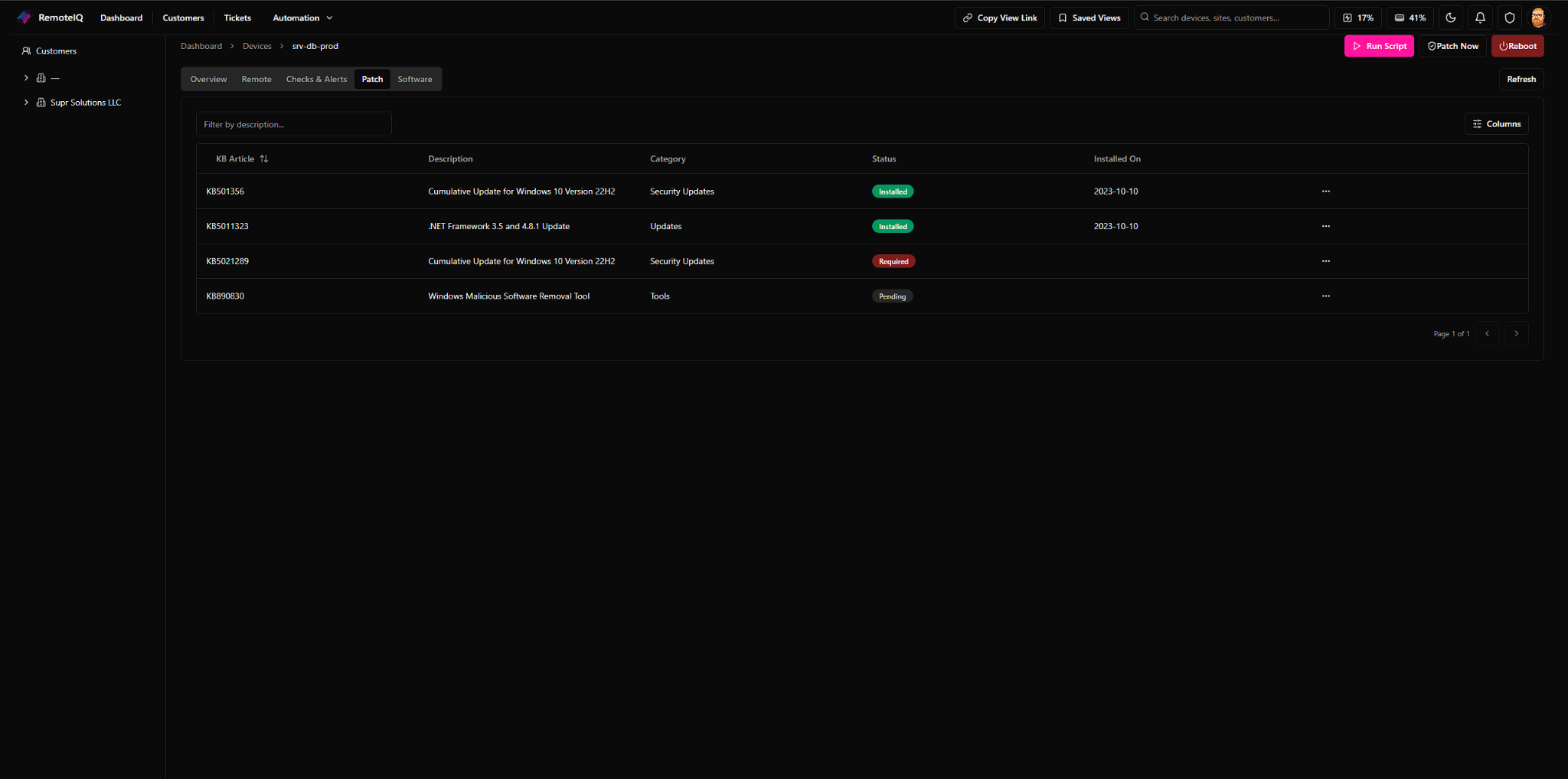Viewport: 1568px width, 779px height.
Task: Expand the Automation dropdown
Action: [x=302, y=17]
